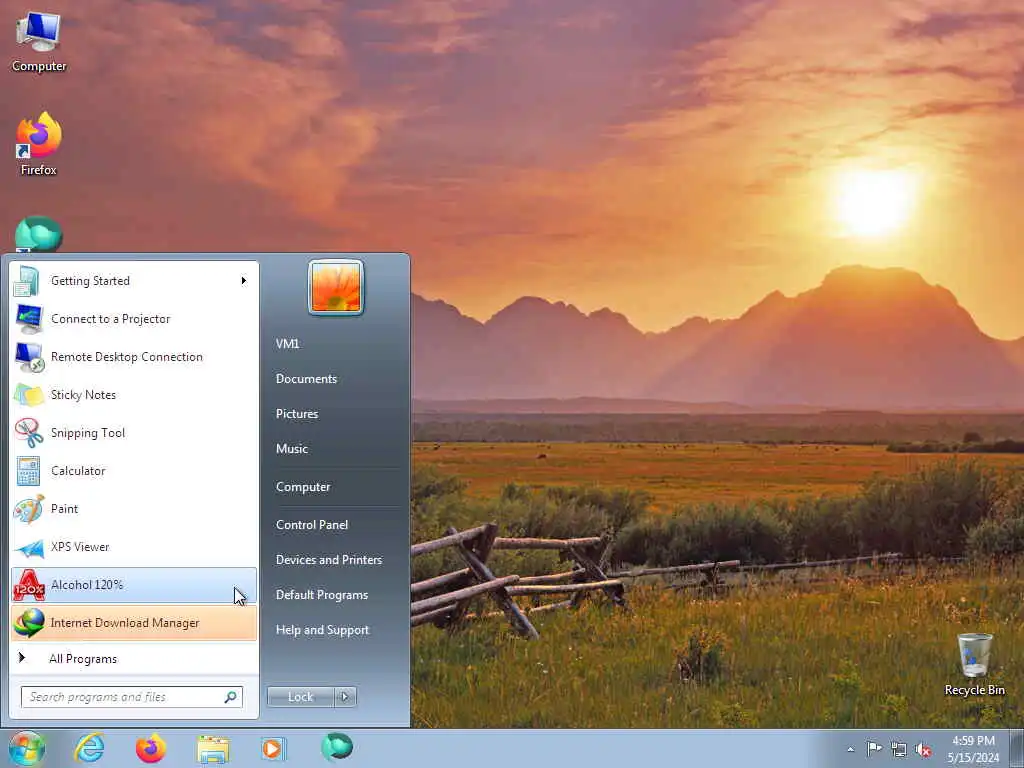1024x768 pixels.
Task: Click Windows Start orb button
Action: coord(27,748)
